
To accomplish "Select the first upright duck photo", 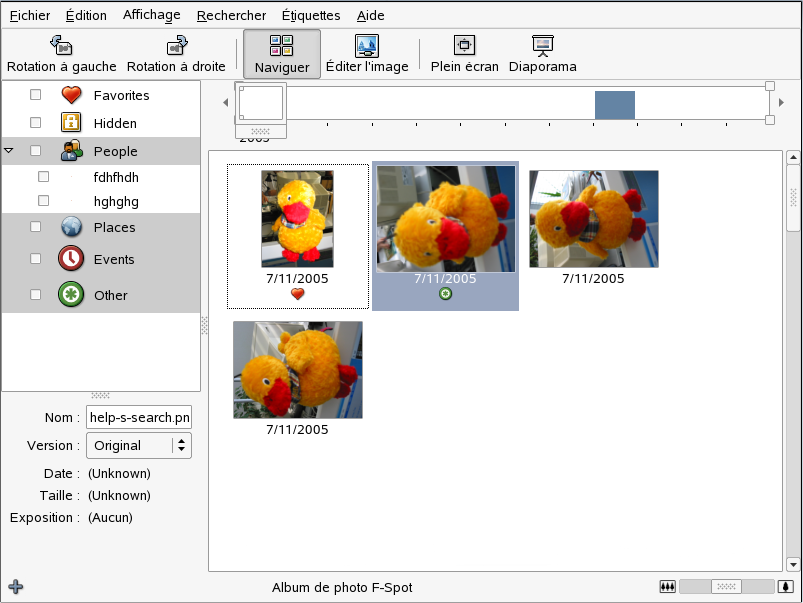I will pos(298,219).
